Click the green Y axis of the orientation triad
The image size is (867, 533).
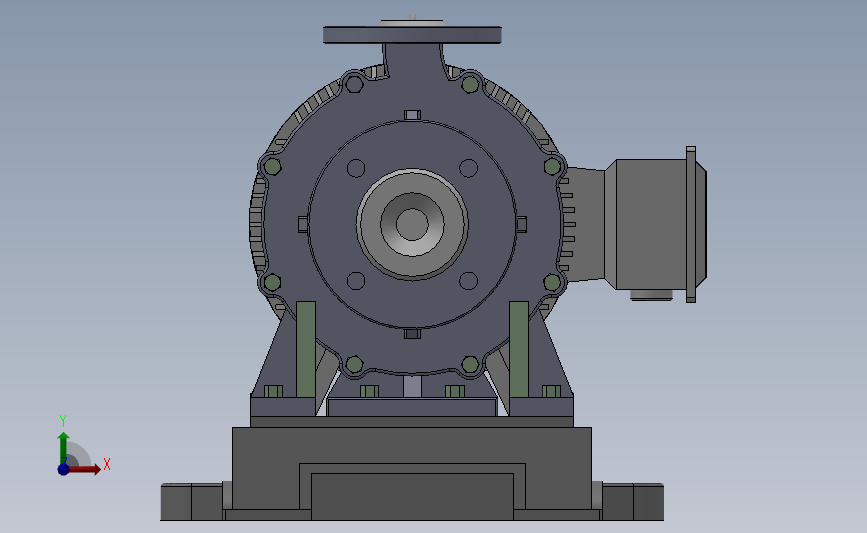click(x=64, y=448)
